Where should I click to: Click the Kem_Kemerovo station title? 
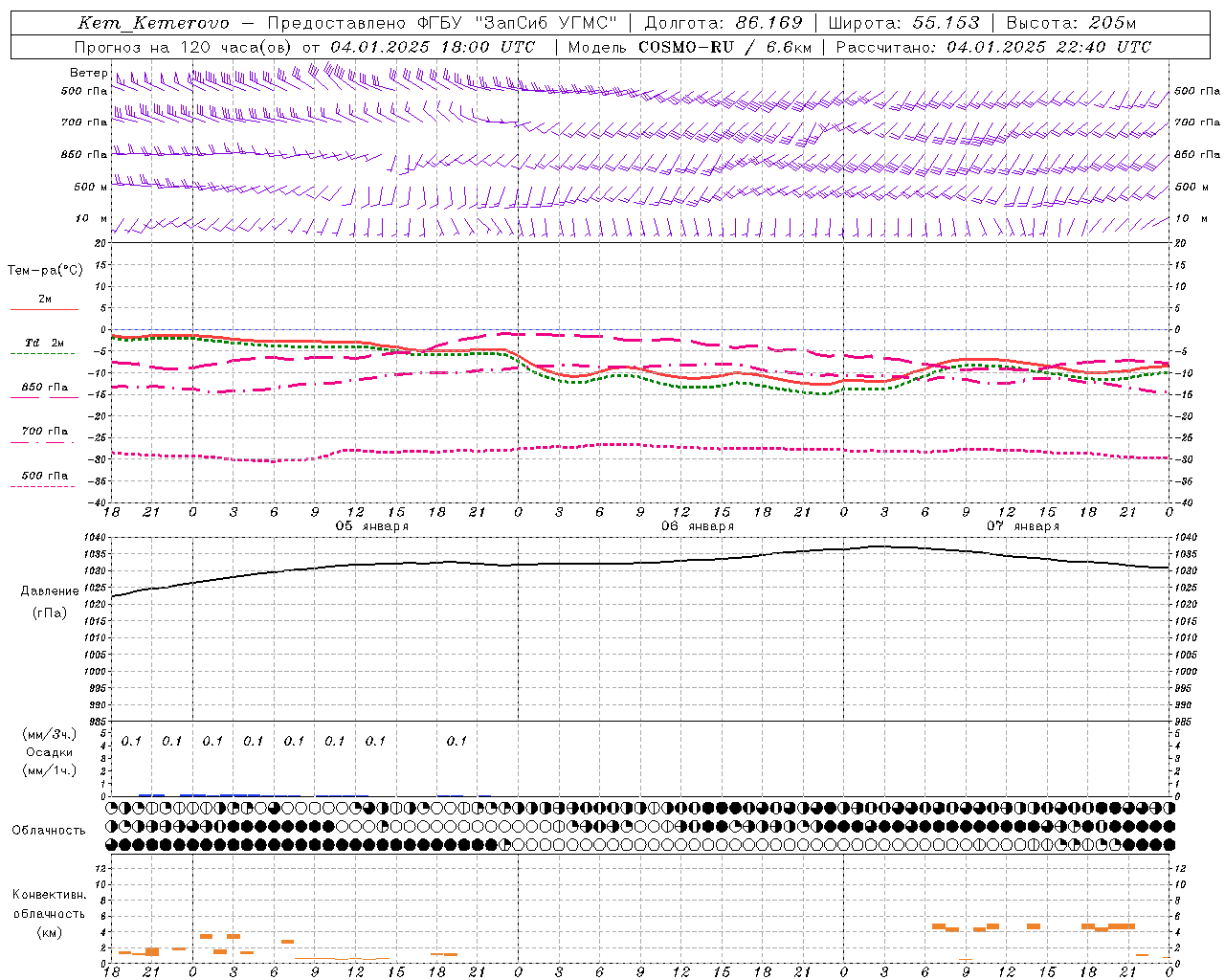coord(153,23)
